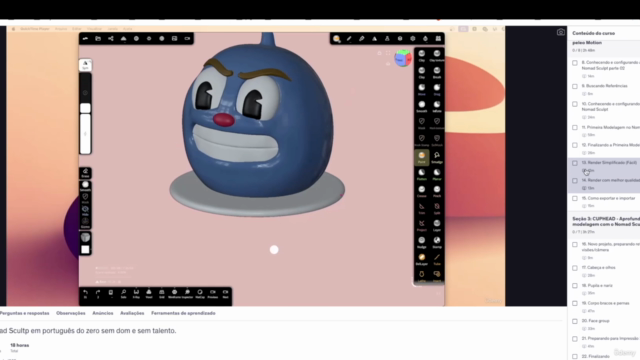
Task: Check lesson 15 Como exportar e importar checkbox
Action: [x=575, y=198]
